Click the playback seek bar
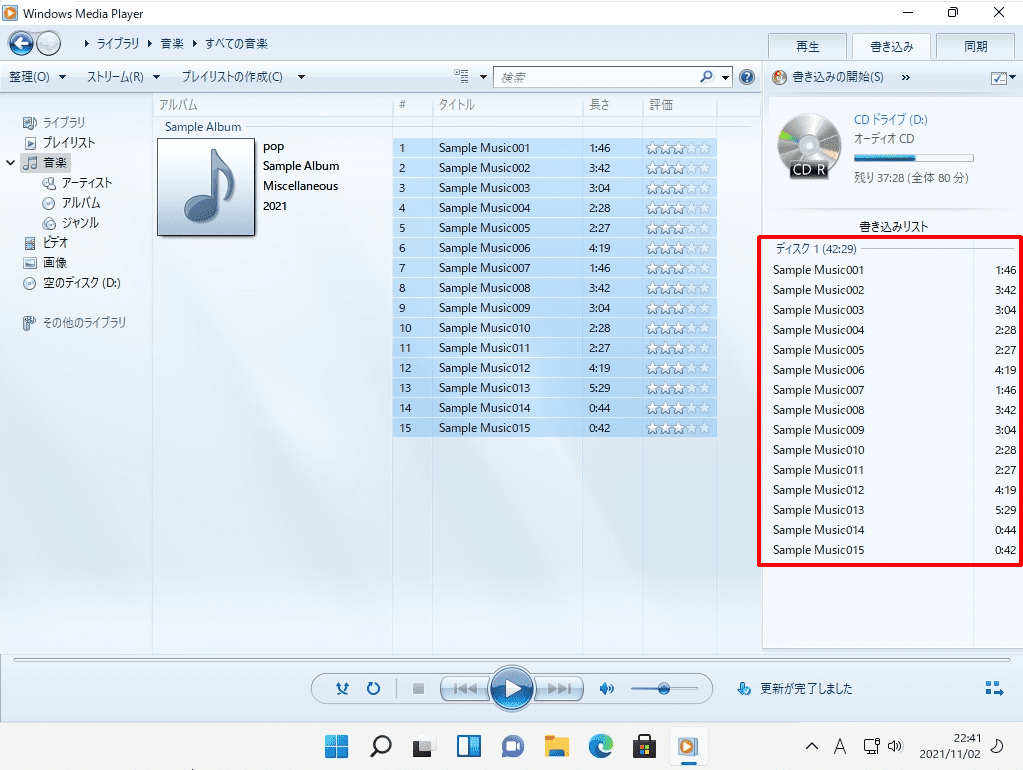The width and height of the screenshot is (1023, 770). point(511,660)
